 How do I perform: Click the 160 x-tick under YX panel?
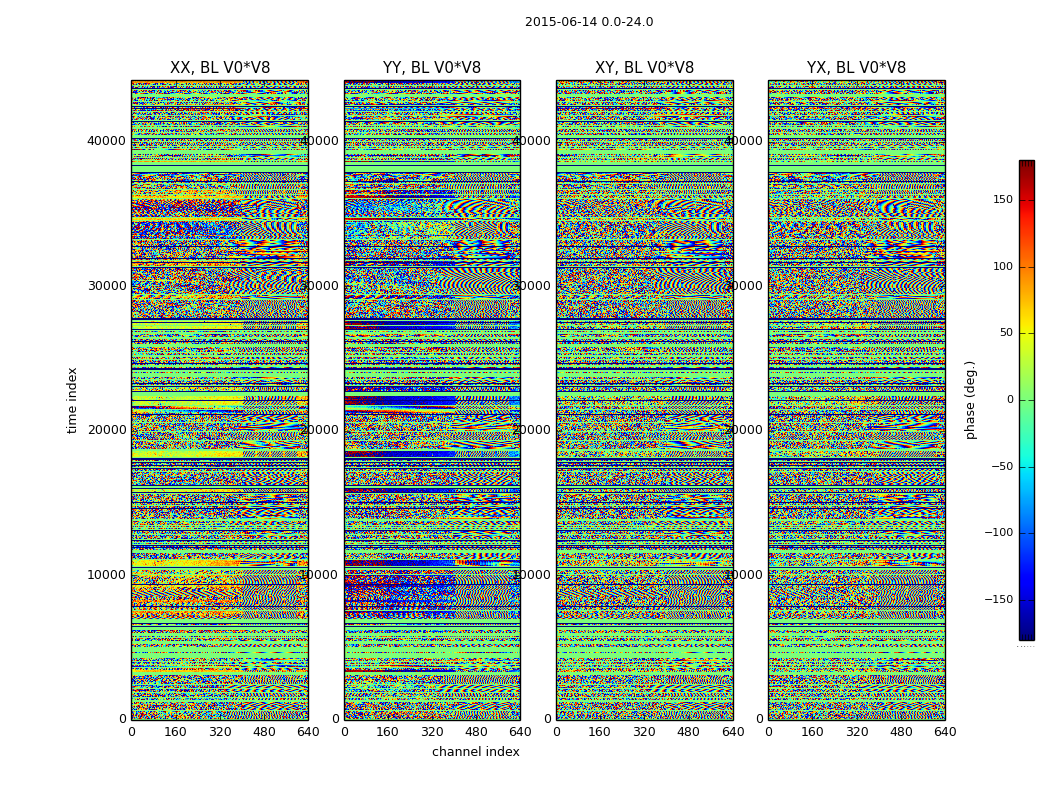812,732
